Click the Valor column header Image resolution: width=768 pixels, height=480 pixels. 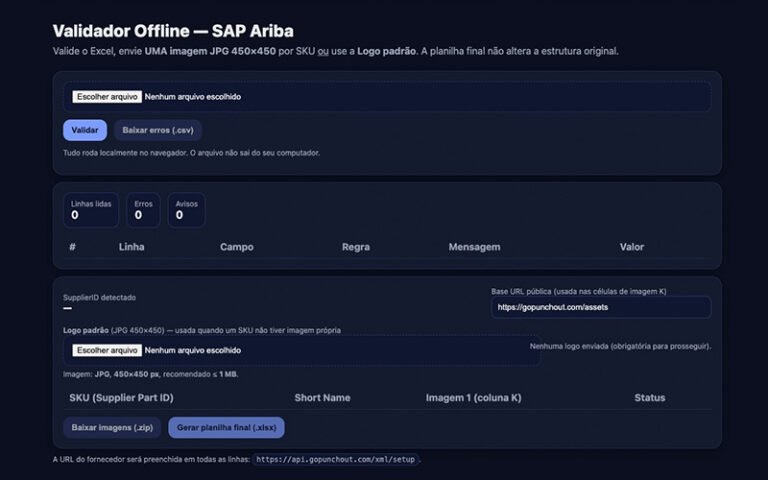point(631,247)
